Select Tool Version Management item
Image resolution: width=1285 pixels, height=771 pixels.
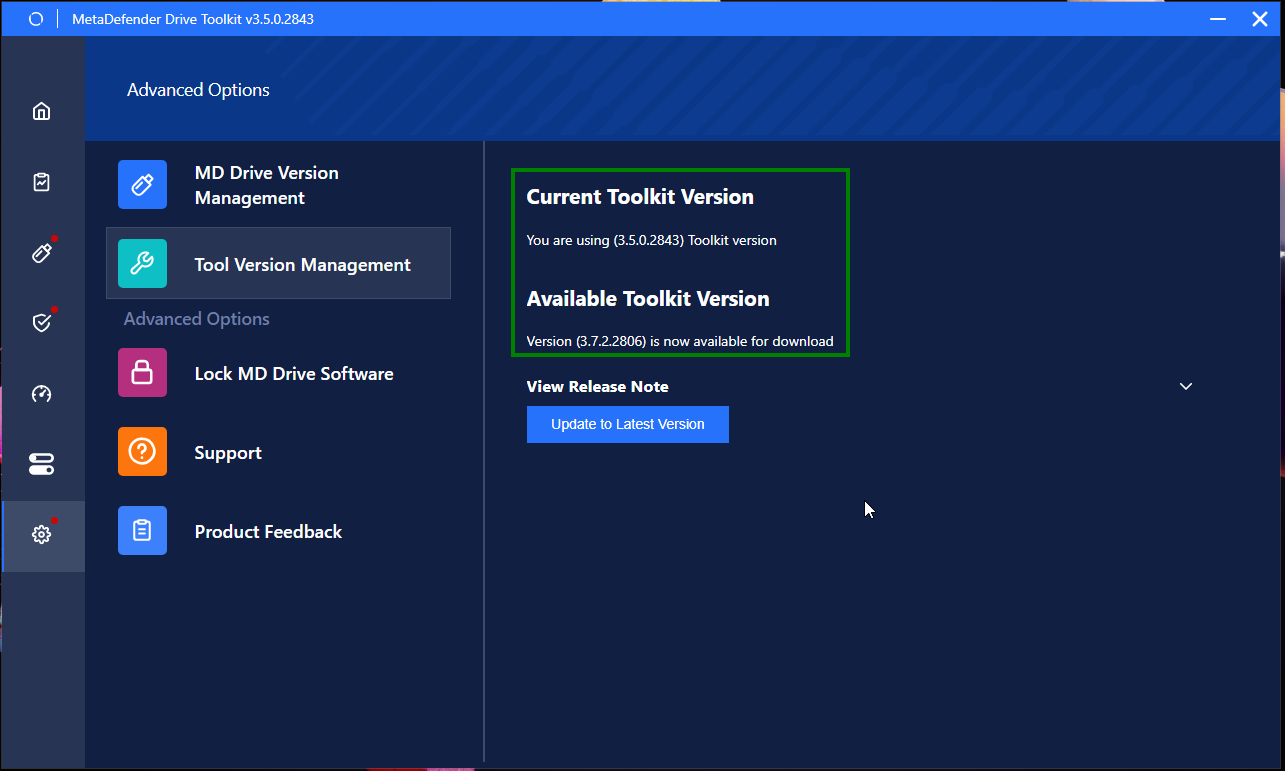tap(278, 264)
